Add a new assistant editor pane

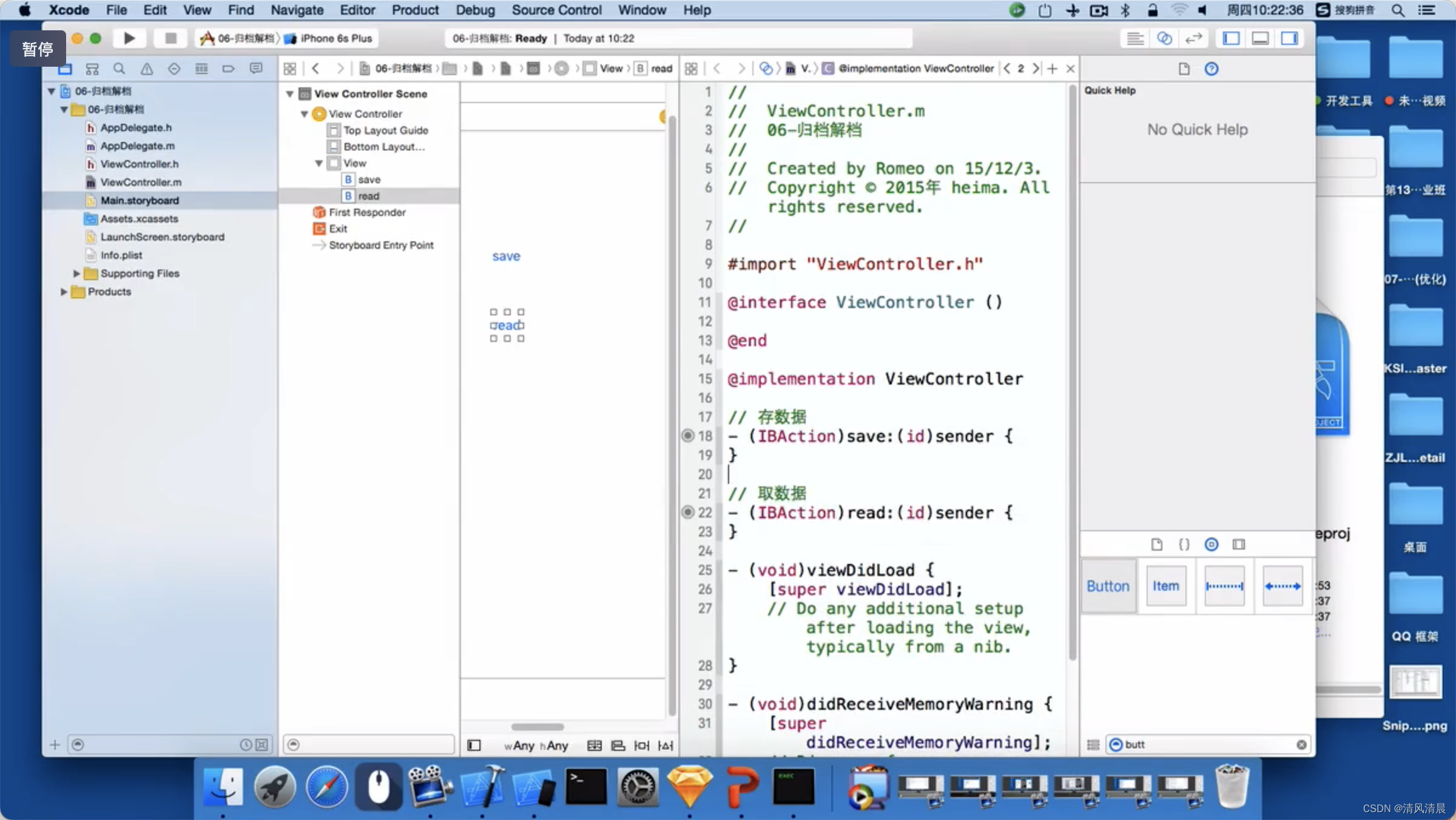[x=1053, y=69]
